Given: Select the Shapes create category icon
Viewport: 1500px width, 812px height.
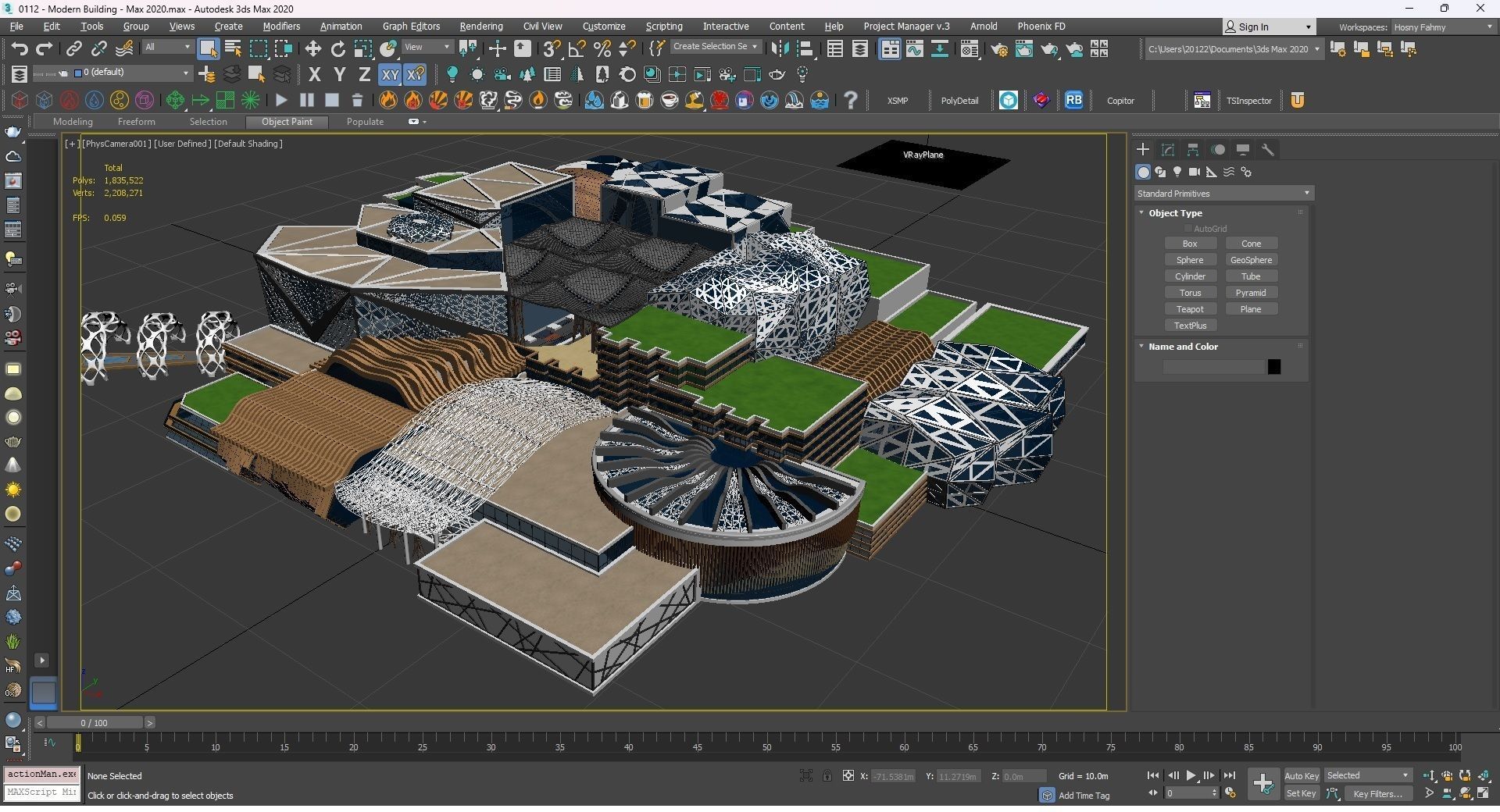Looking at the screenshot, I should click(x=1160, y=172).
